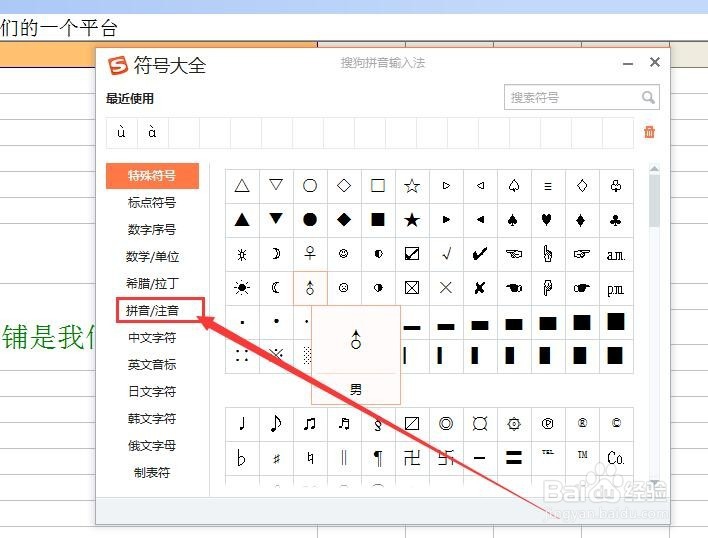Insert the solid spade suit symbol
708x538 pixels.
pyautogui.click(x=513, y=220)
